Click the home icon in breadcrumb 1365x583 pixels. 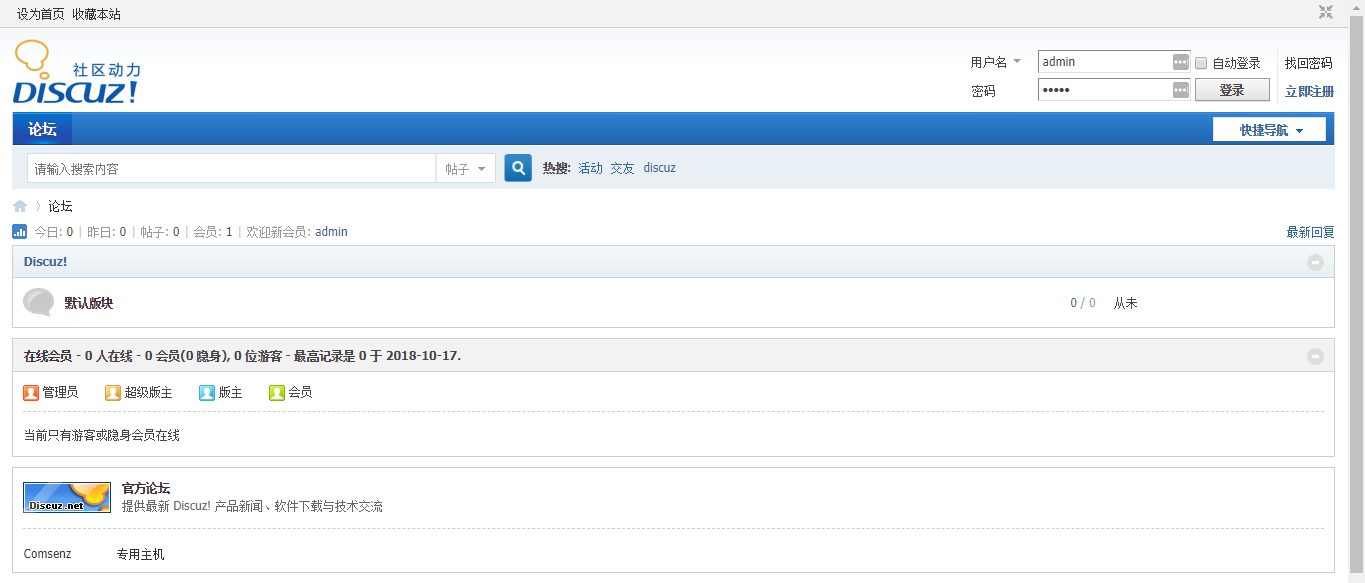(x=20, y=206)
